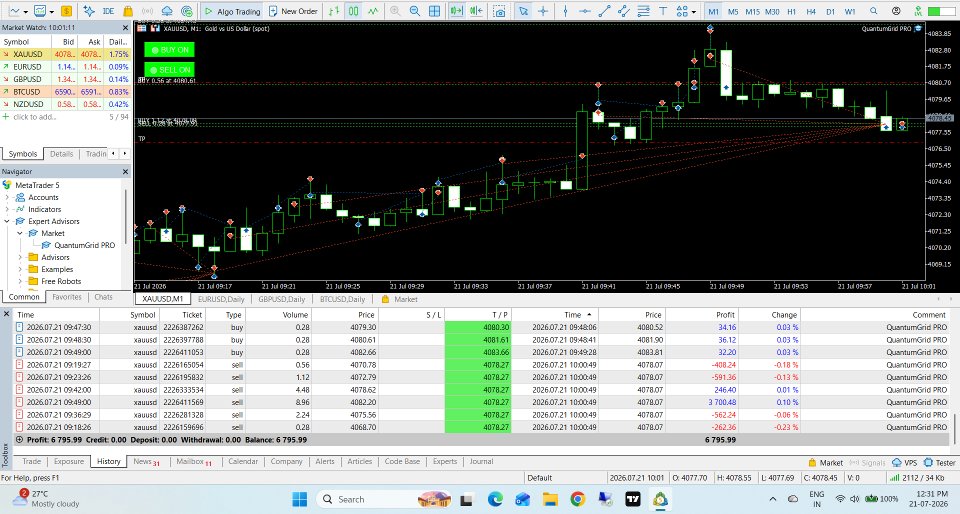Open the New Order dialog
Image resolution: width=960 pixels, height=514 pixels.
(x=293, y=11)
